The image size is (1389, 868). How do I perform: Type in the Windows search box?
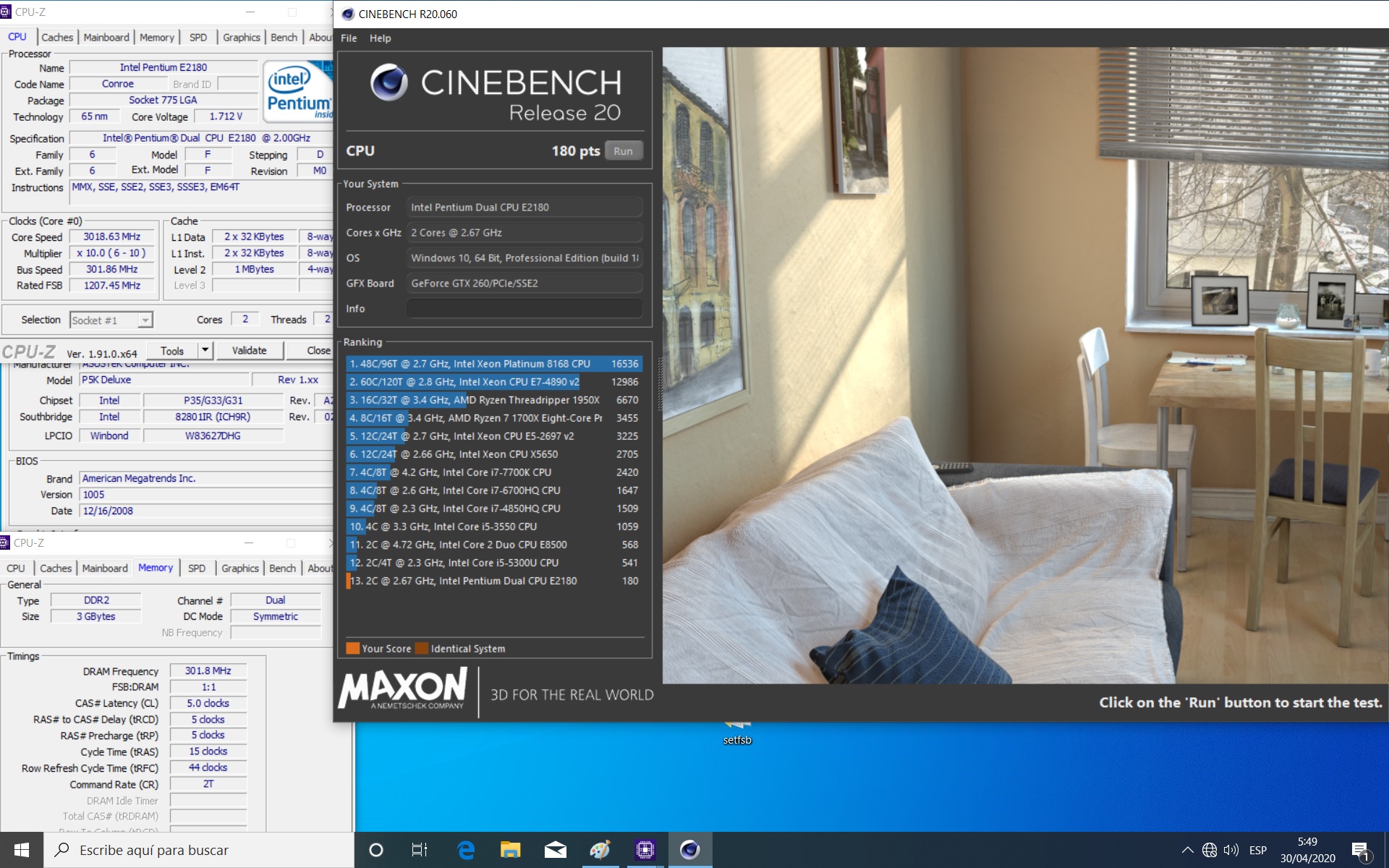(x=199, y=850)
